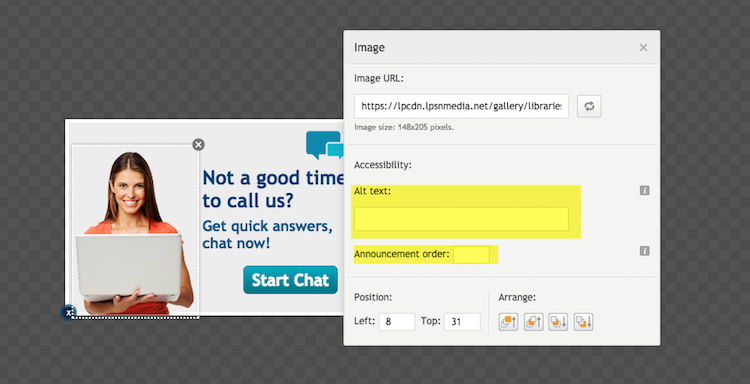Click the corner handle of selected image
Screen dimensions: 750x384
[68, 312]
